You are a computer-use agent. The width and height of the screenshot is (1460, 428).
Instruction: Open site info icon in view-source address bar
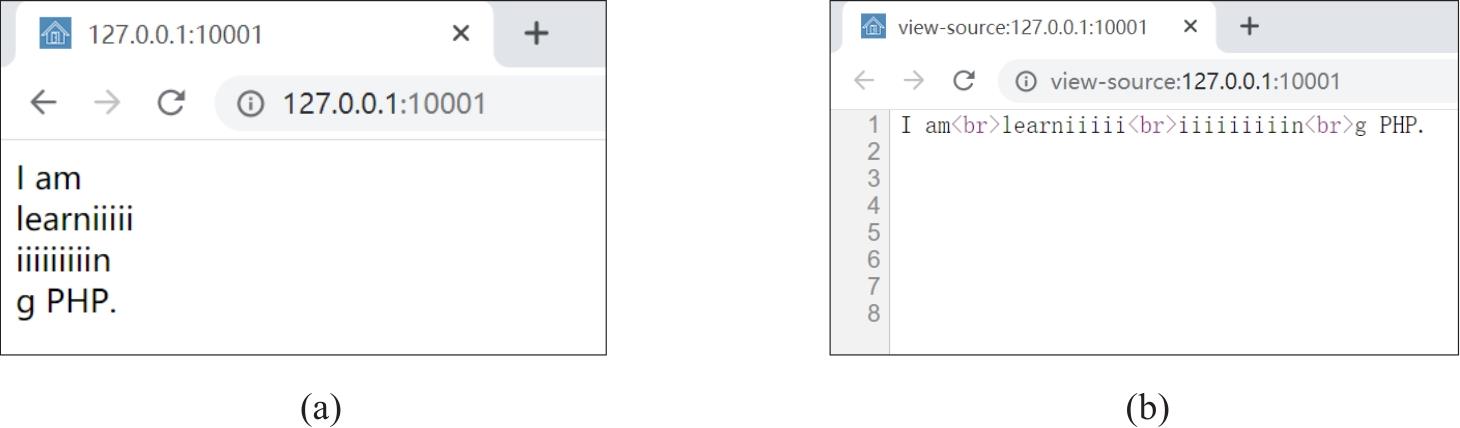(1026, 81)
